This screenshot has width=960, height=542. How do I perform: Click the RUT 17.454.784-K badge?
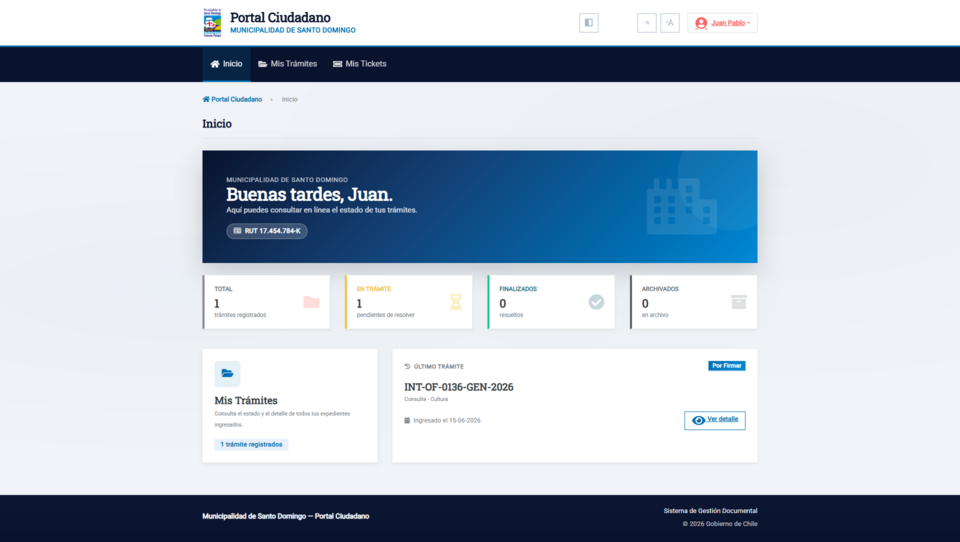267,231
